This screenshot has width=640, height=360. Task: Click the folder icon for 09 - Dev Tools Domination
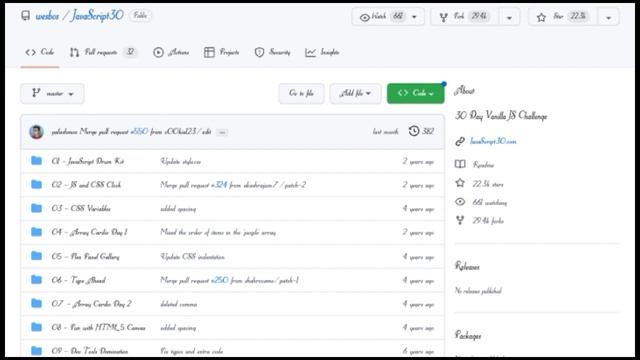(x=36, y=350)
